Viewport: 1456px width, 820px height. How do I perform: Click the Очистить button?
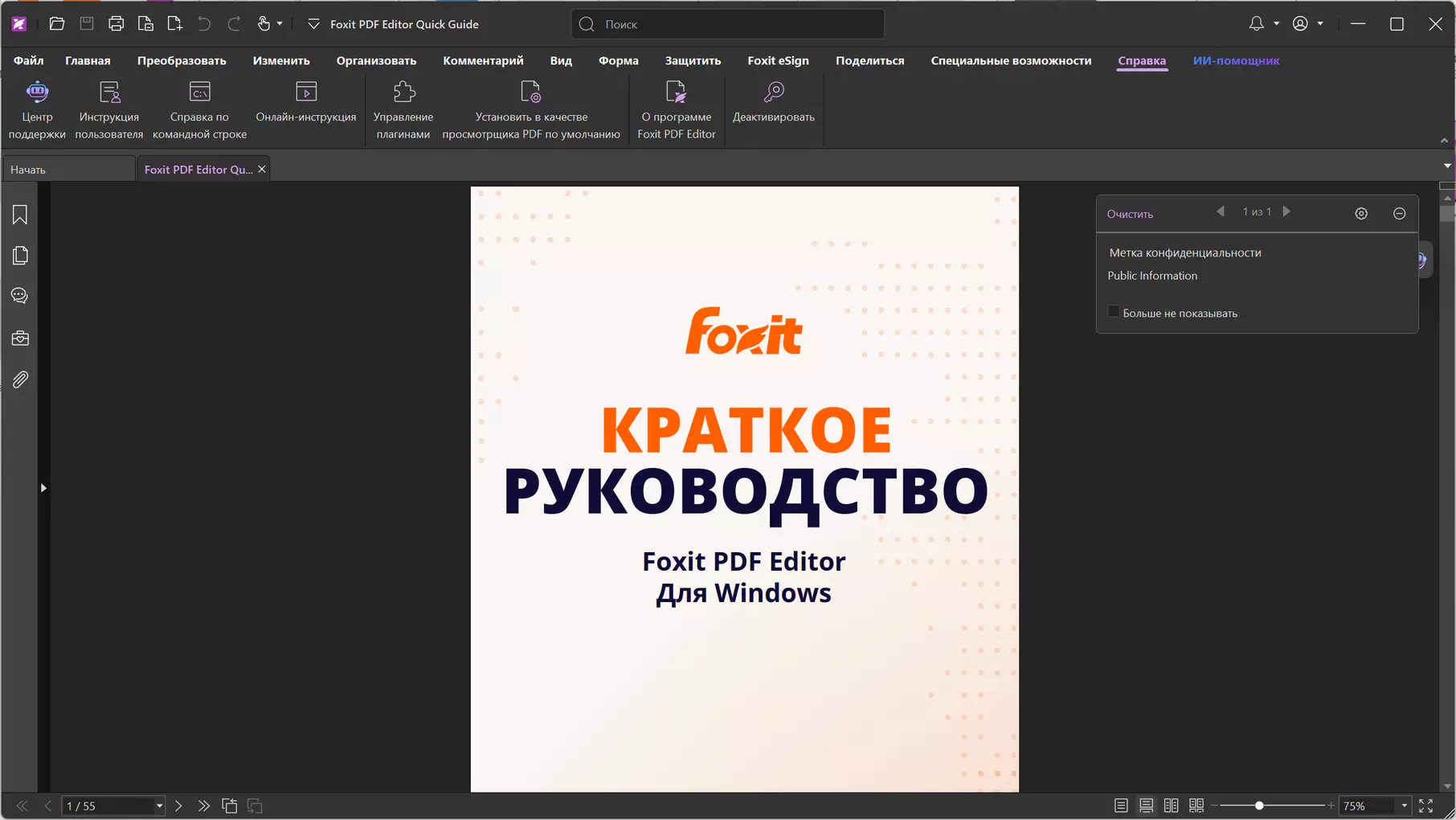tap(1130, 214)
